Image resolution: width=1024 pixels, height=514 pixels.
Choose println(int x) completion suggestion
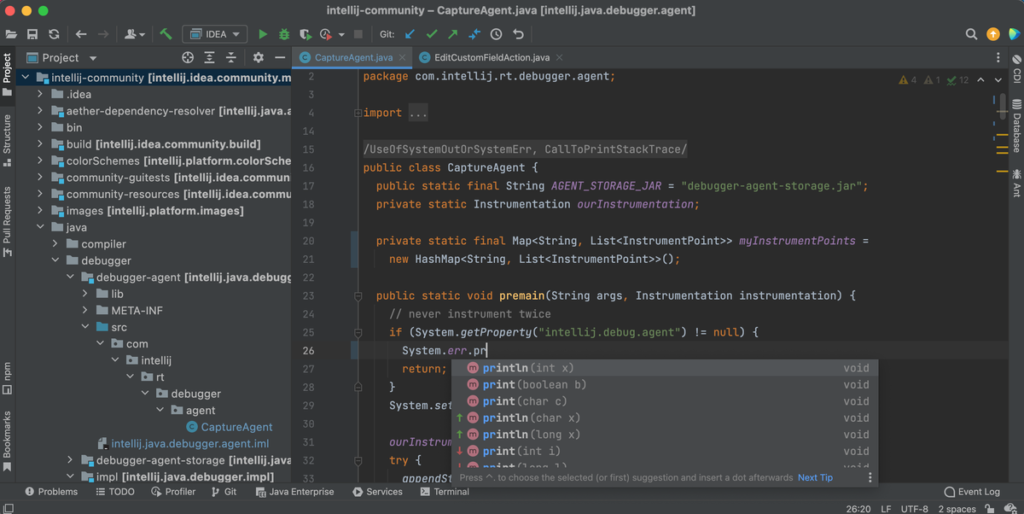pos(665,368)
